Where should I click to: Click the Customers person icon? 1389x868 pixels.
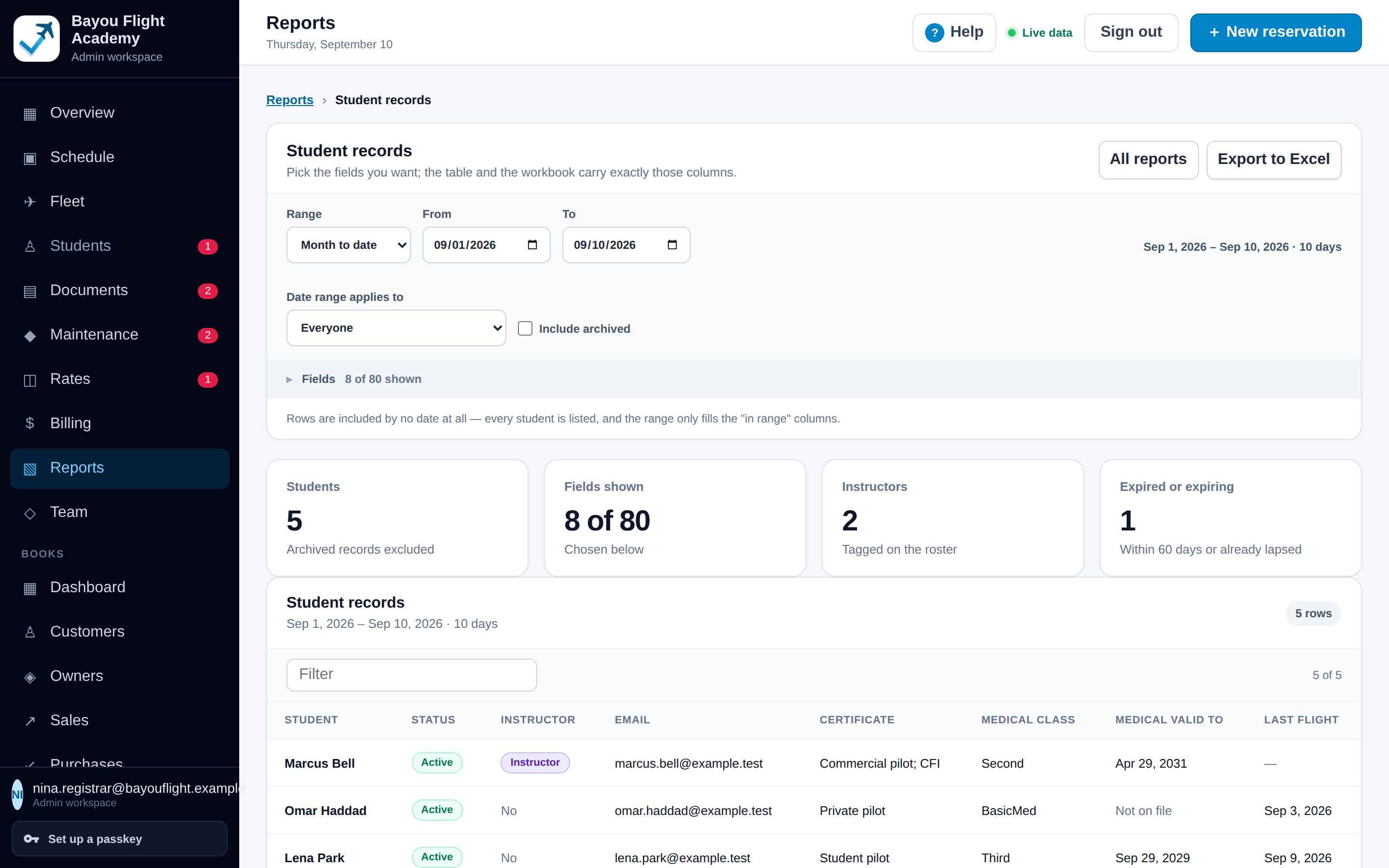(30, 632)
